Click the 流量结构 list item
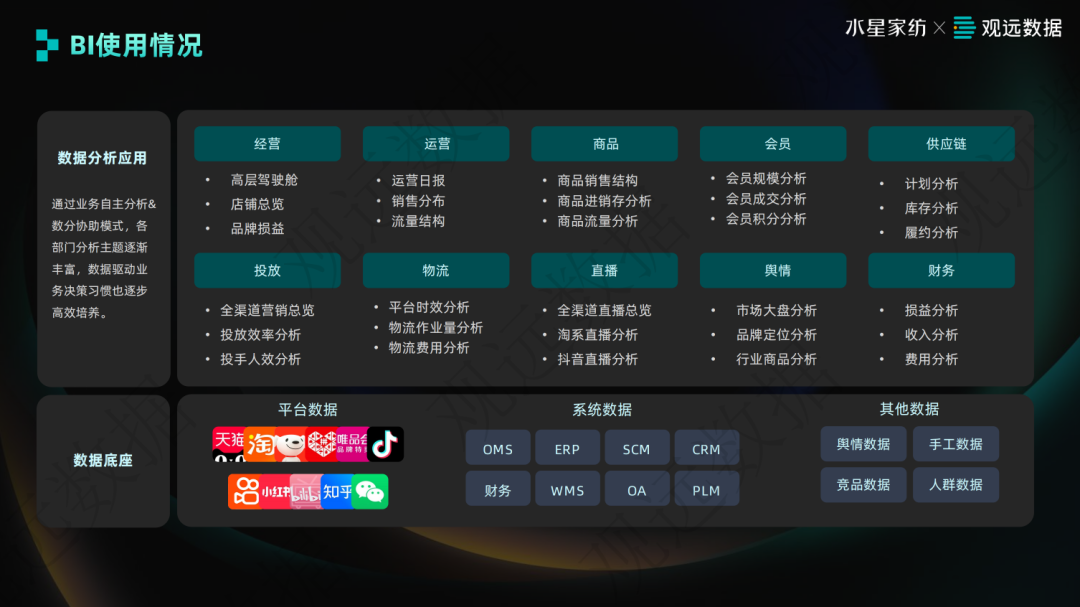Screen dimensions: 1080x607 tap(418, 221)
